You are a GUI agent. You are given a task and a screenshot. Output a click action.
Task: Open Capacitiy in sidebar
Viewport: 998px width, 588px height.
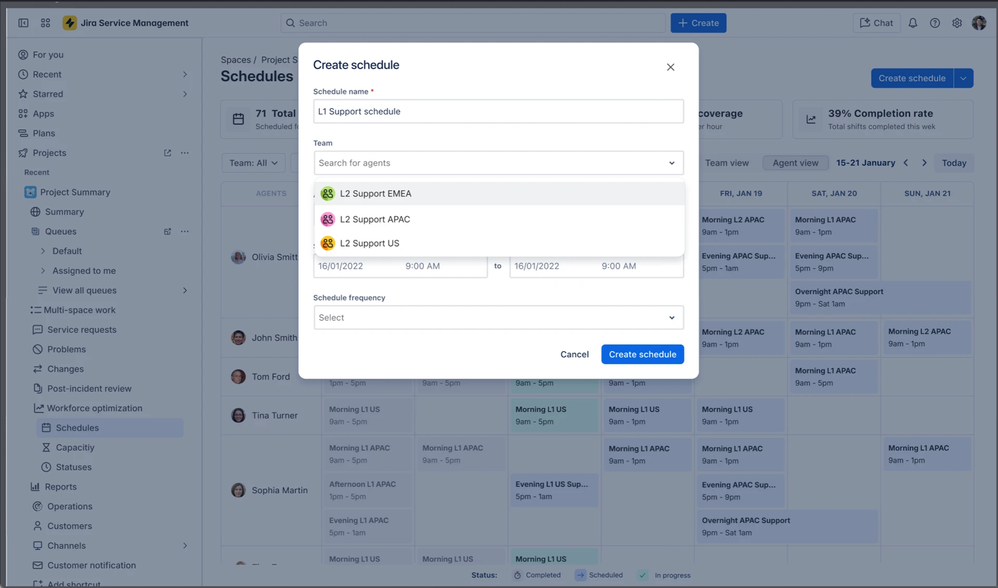74,447
